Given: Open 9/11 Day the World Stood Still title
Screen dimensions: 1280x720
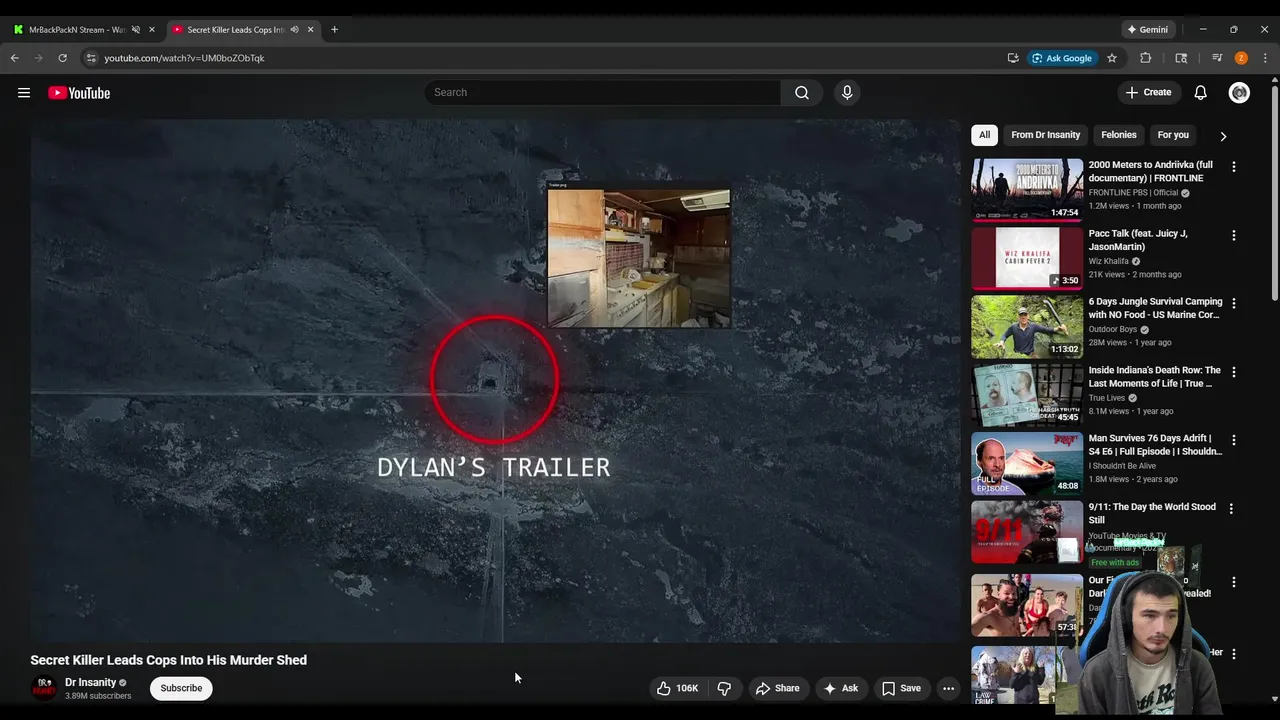Looking at the screenshot, I should coord(1152,513).
